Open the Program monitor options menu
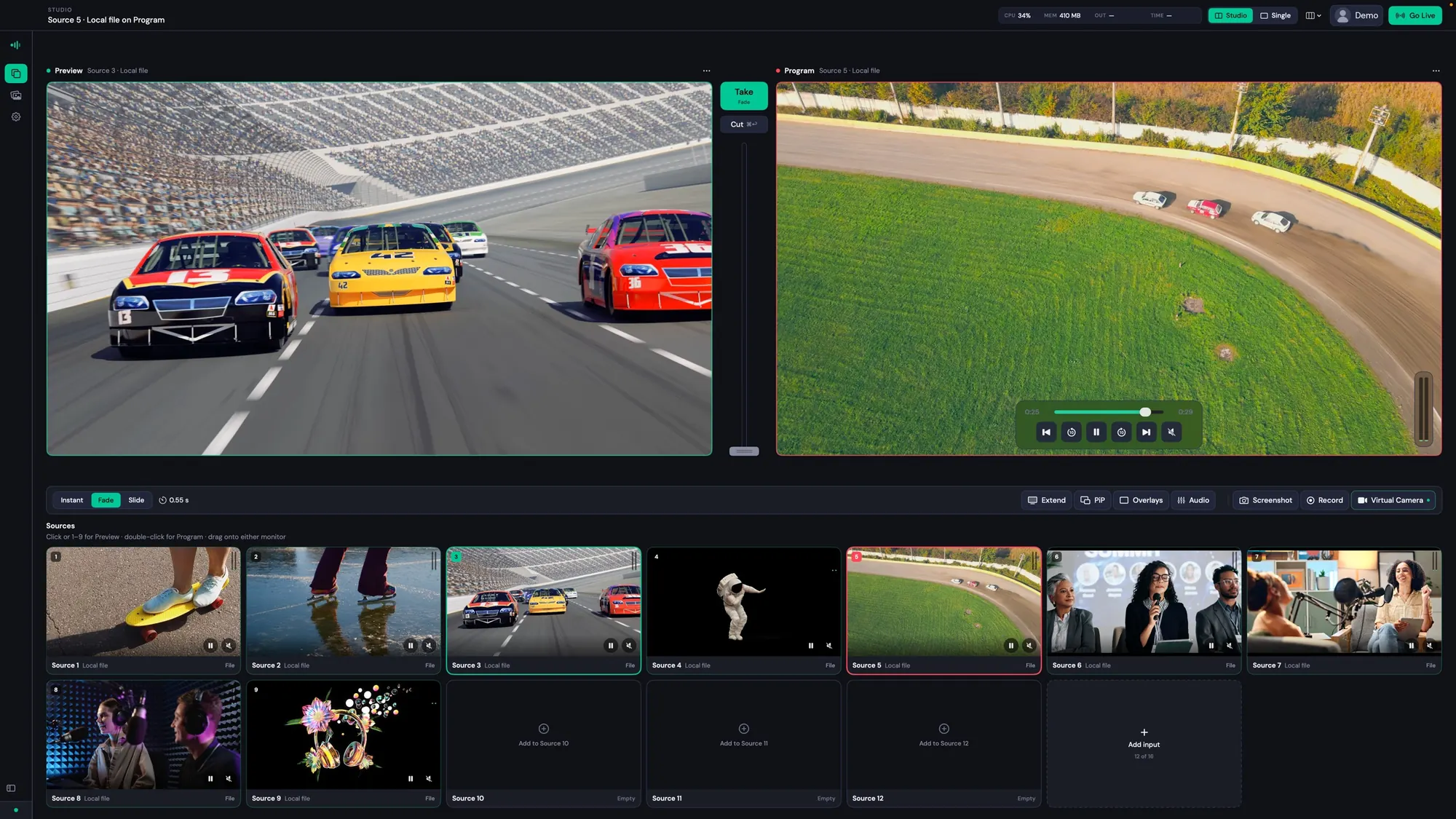Viewport: 1456px width, 819px height. point(1436,71)
